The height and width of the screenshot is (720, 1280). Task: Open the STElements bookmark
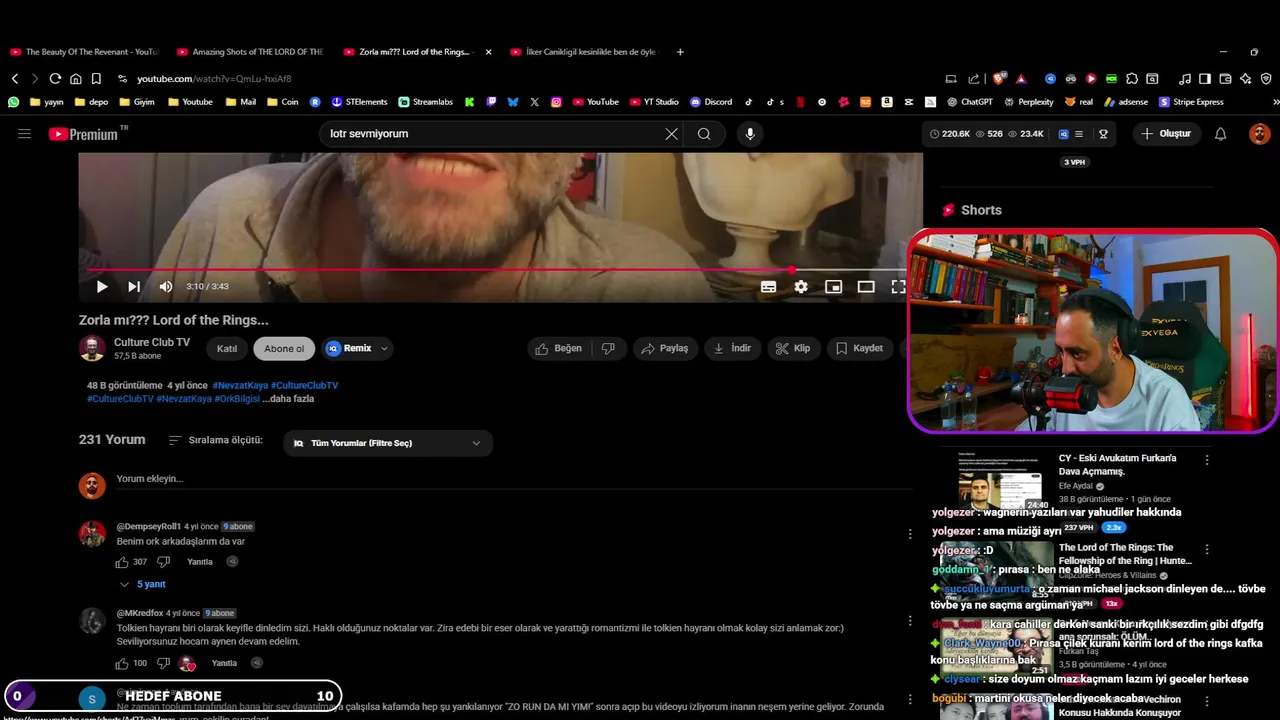coord(359,102)
